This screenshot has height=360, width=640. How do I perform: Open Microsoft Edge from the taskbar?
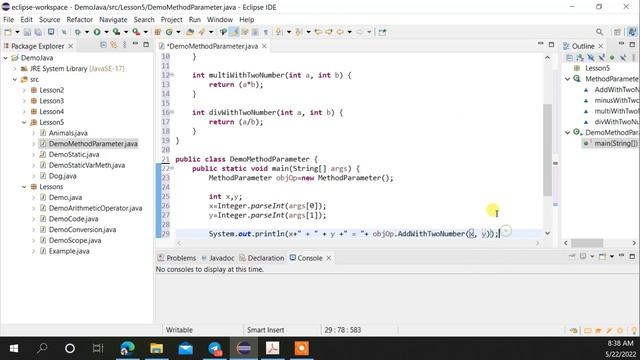click(127, 348)
